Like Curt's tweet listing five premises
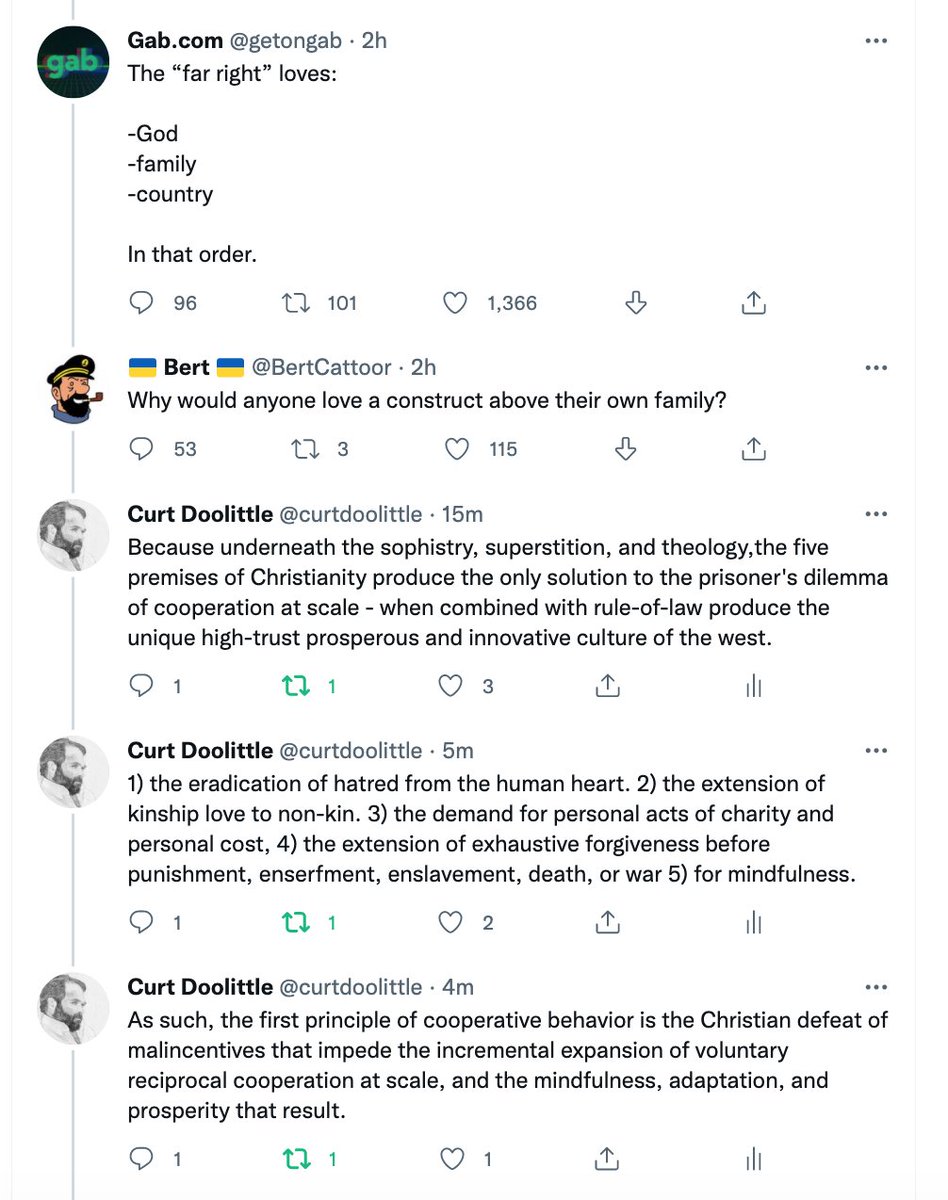Viewport: 948px width, 1200px height. click(452, 923)
